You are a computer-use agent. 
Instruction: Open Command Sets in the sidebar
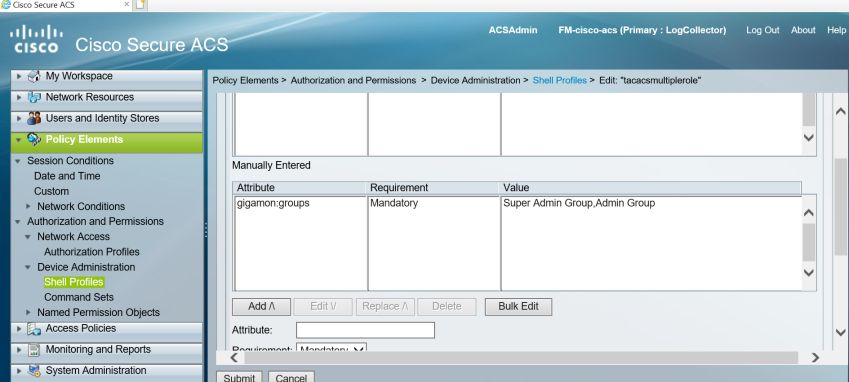click(x=79, y=297)
